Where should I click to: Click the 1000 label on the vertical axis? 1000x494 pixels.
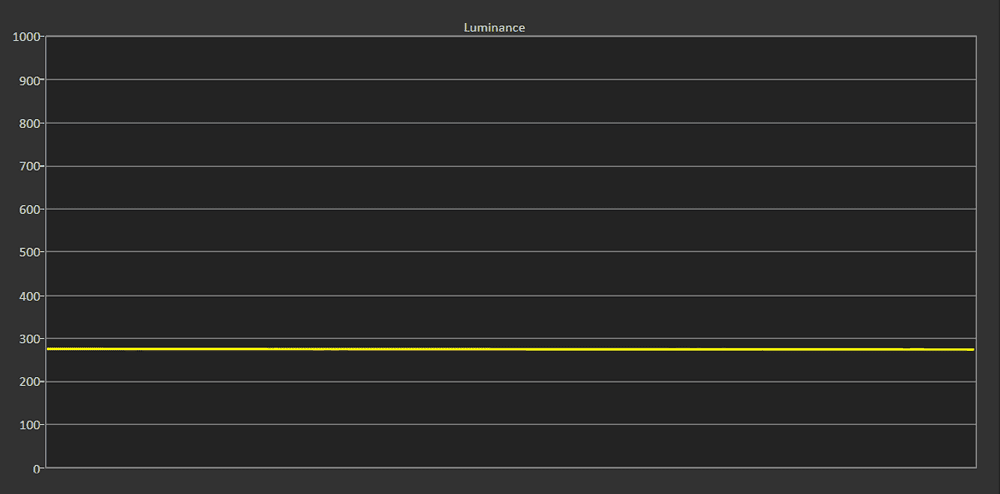tap(26, 36)
